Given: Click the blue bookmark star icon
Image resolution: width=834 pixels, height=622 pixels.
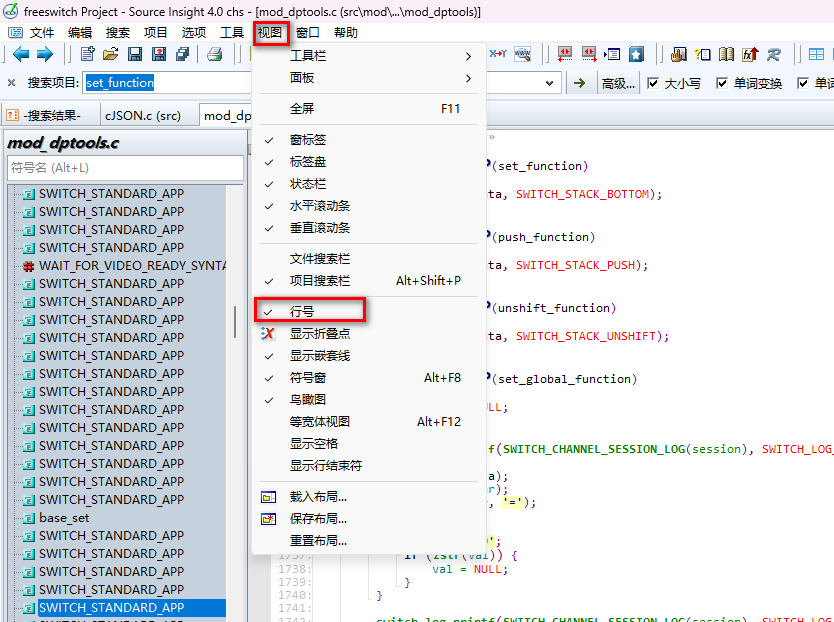Looking at the screenshot, I should click(635, 55).
